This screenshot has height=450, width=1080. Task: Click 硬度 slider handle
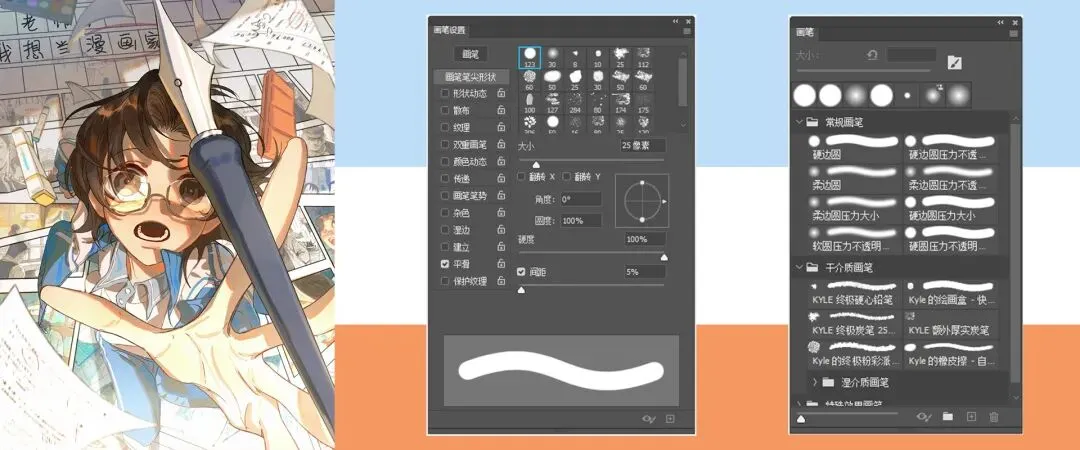pyautogui.click(x=664, y=257)
